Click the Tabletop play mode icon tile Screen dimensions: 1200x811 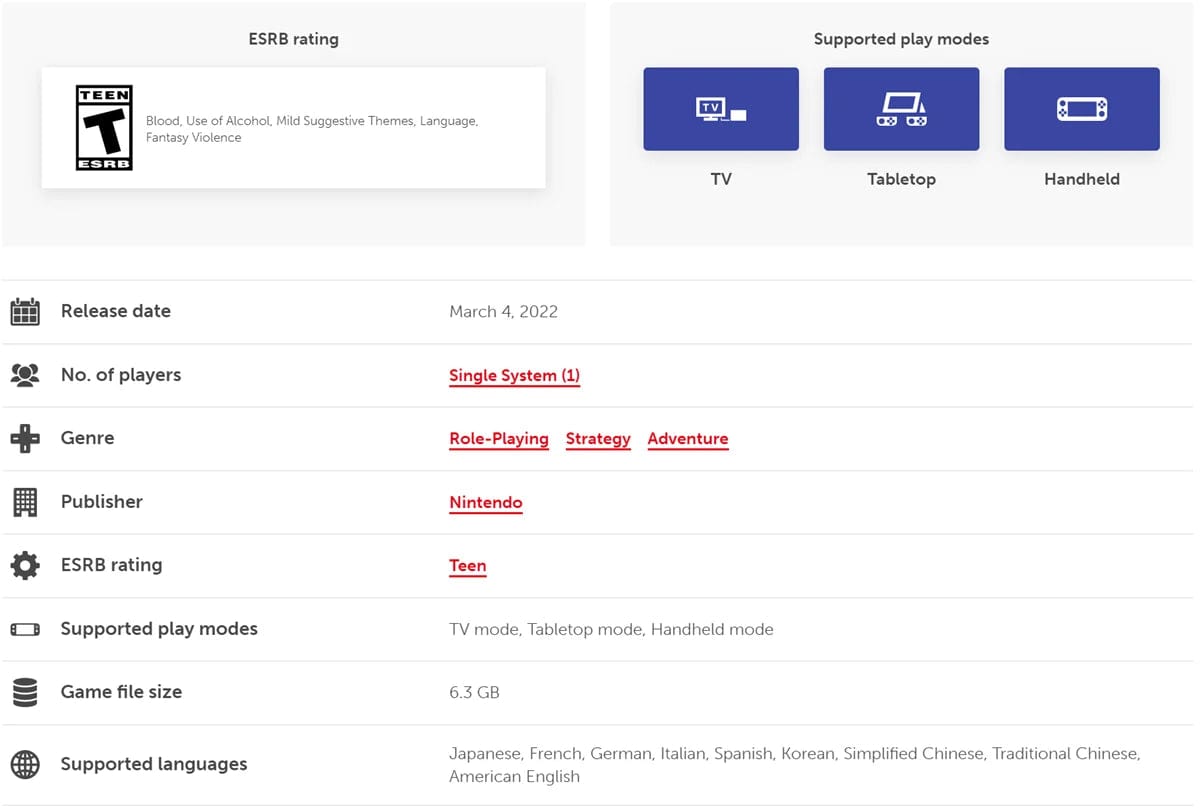tap(901, 109)
